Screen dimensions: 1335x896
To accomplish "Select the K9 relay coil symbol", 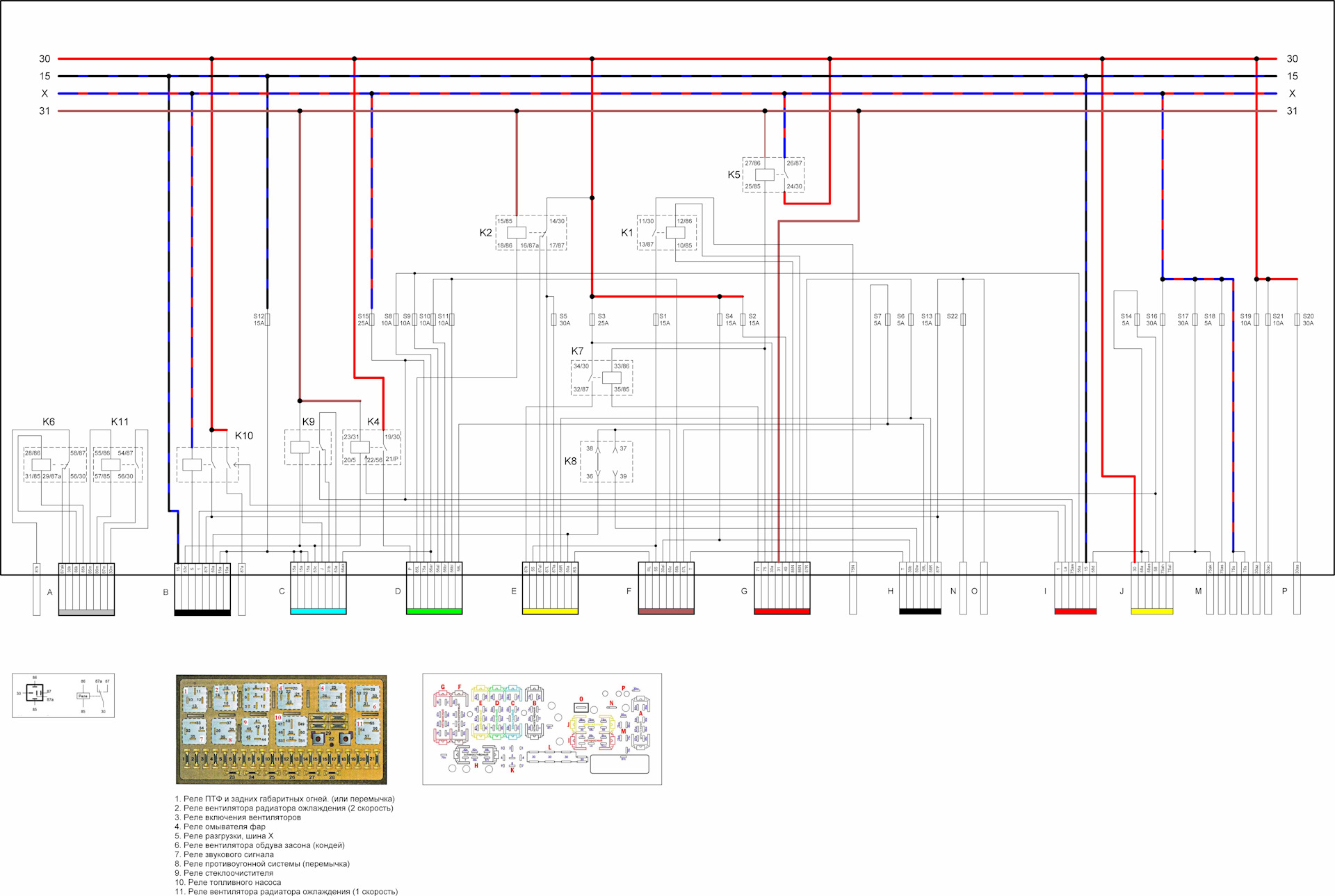I will pos(300,447).
